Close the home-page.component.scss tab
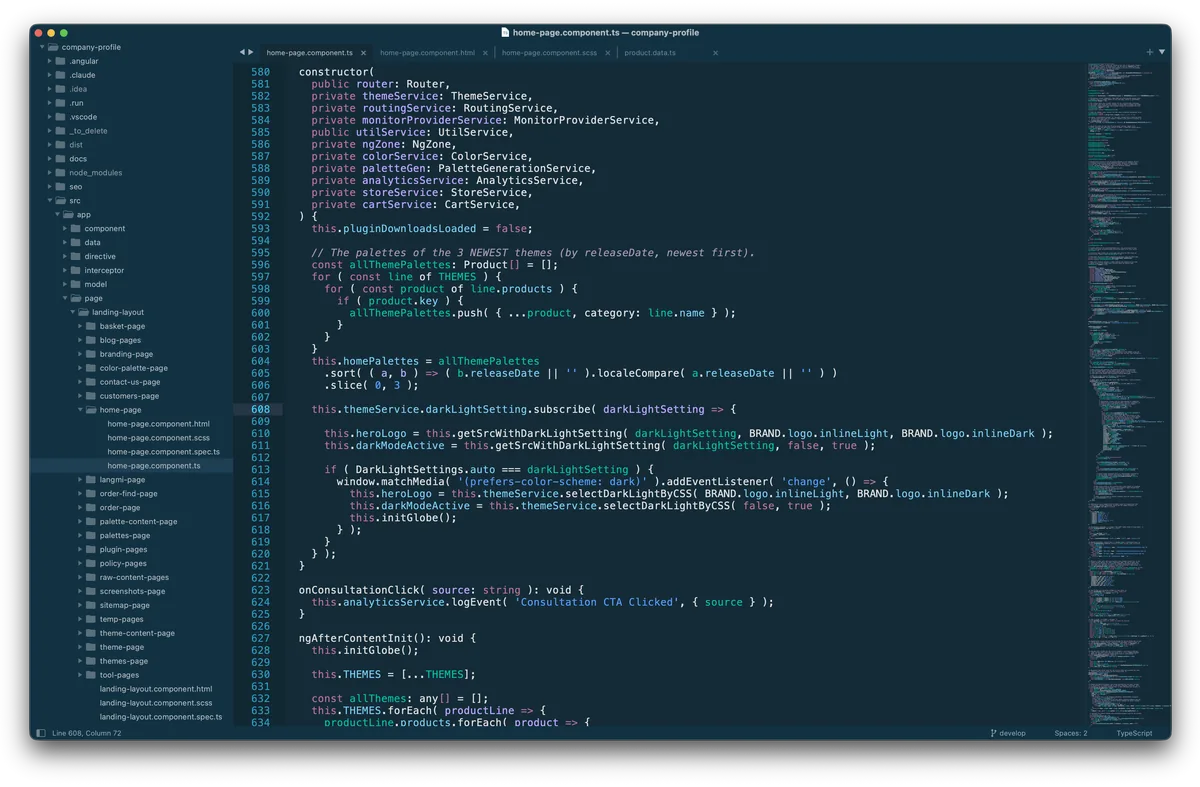 tap(608, 53)
